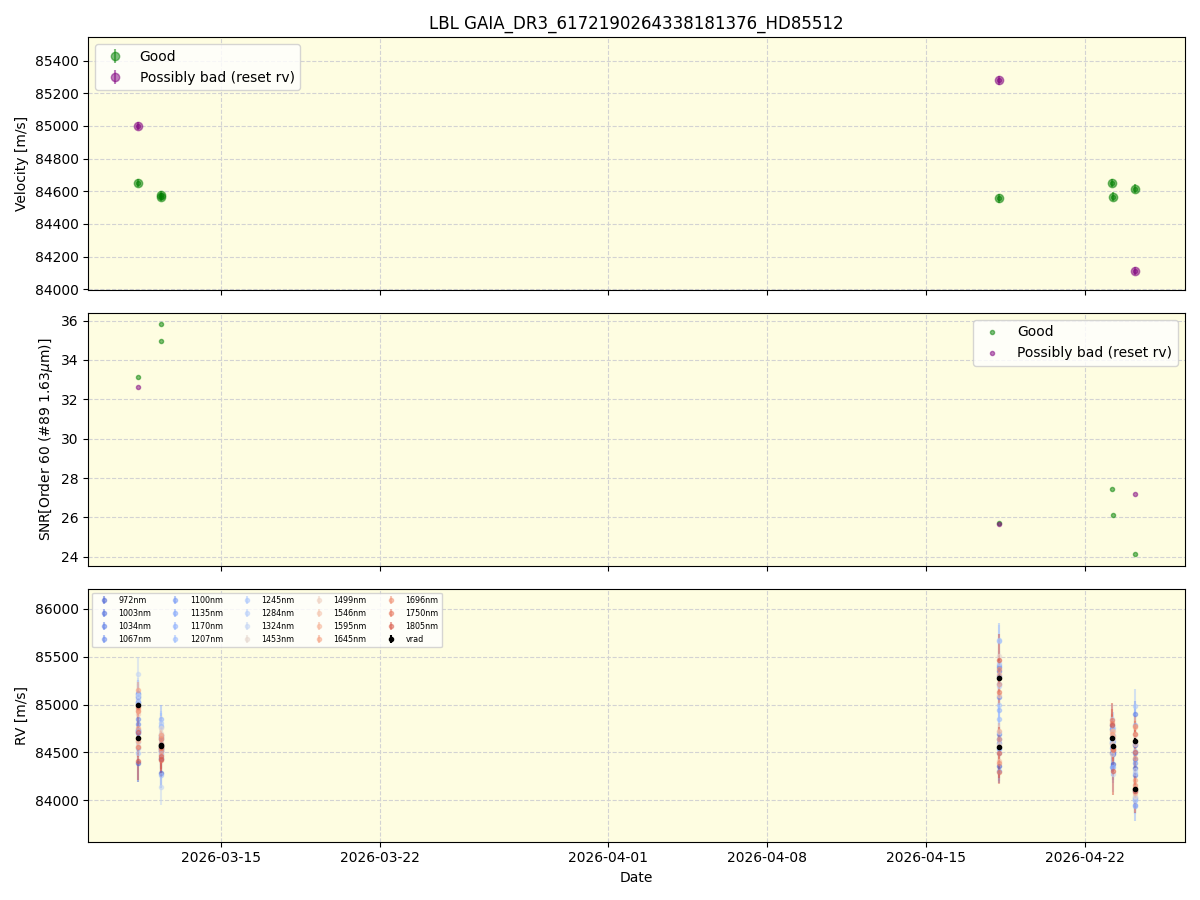Click the 86000 RV tick label
The width and height of the screenshot is (1200, 900).
(x=59, y=610)
